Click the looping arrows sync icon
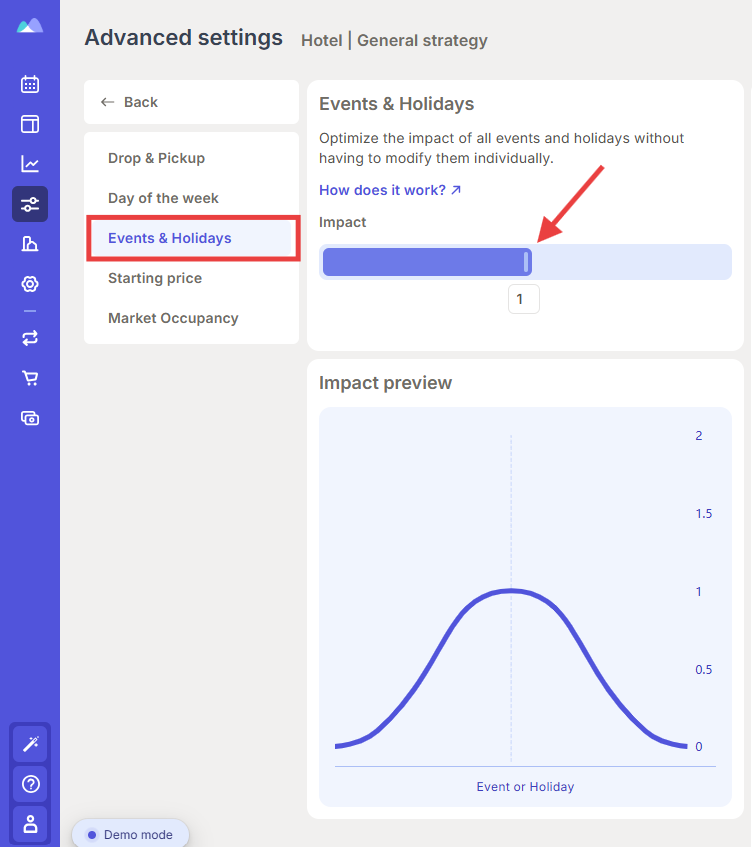This screenshot has width=752, height=847. (x=30, y=338)
